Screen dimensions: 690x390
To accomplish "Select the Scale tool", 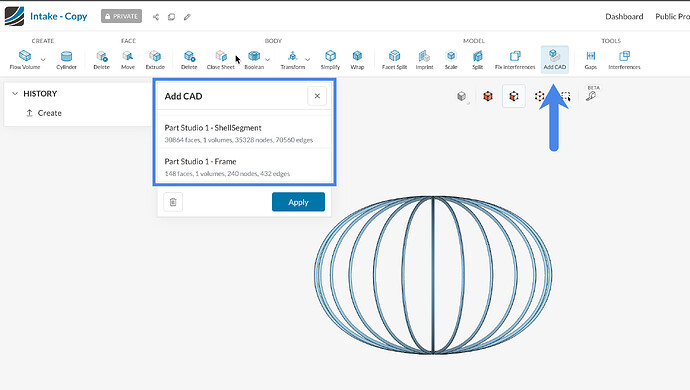I will [451, 59].
